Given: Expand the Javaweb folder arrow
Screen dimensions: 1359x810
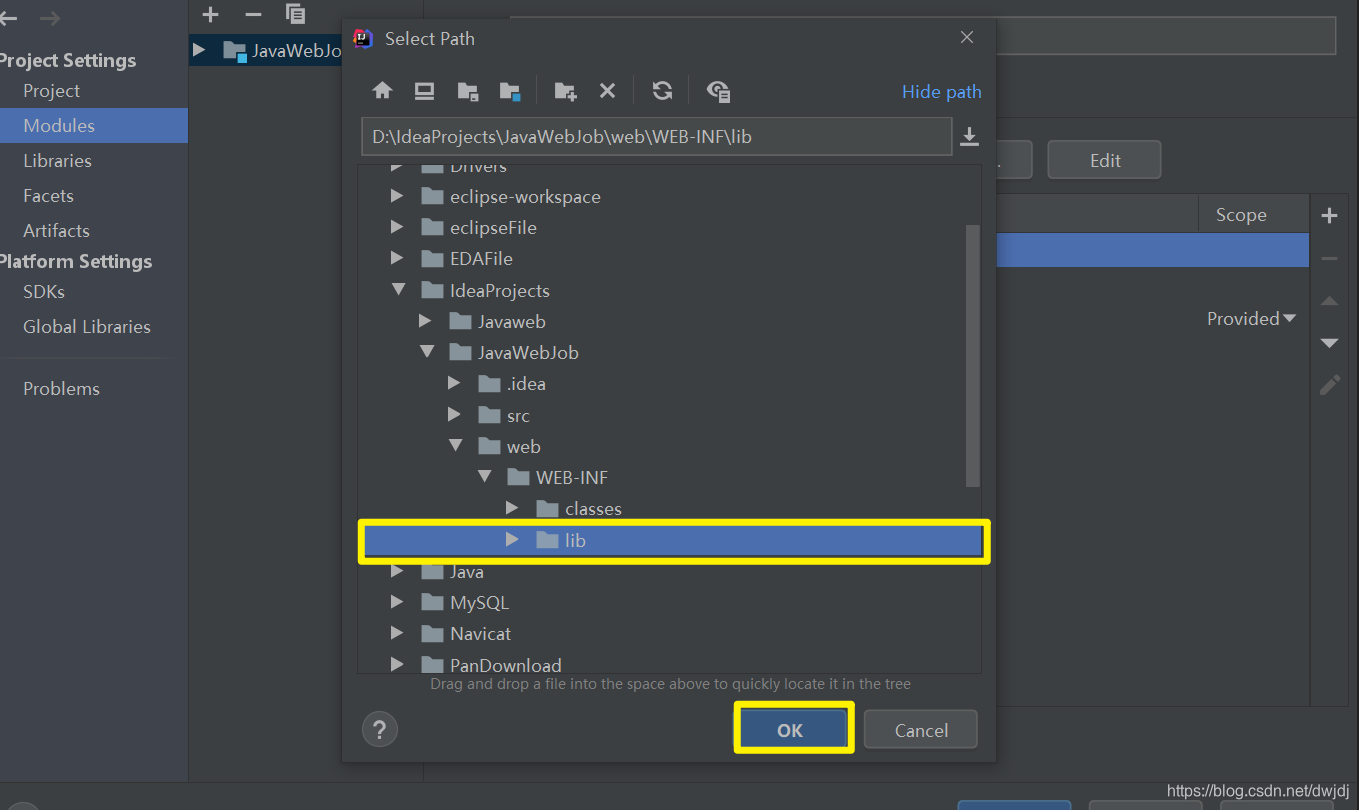Looking at the screenshot, I should click(x=425, y=321).
